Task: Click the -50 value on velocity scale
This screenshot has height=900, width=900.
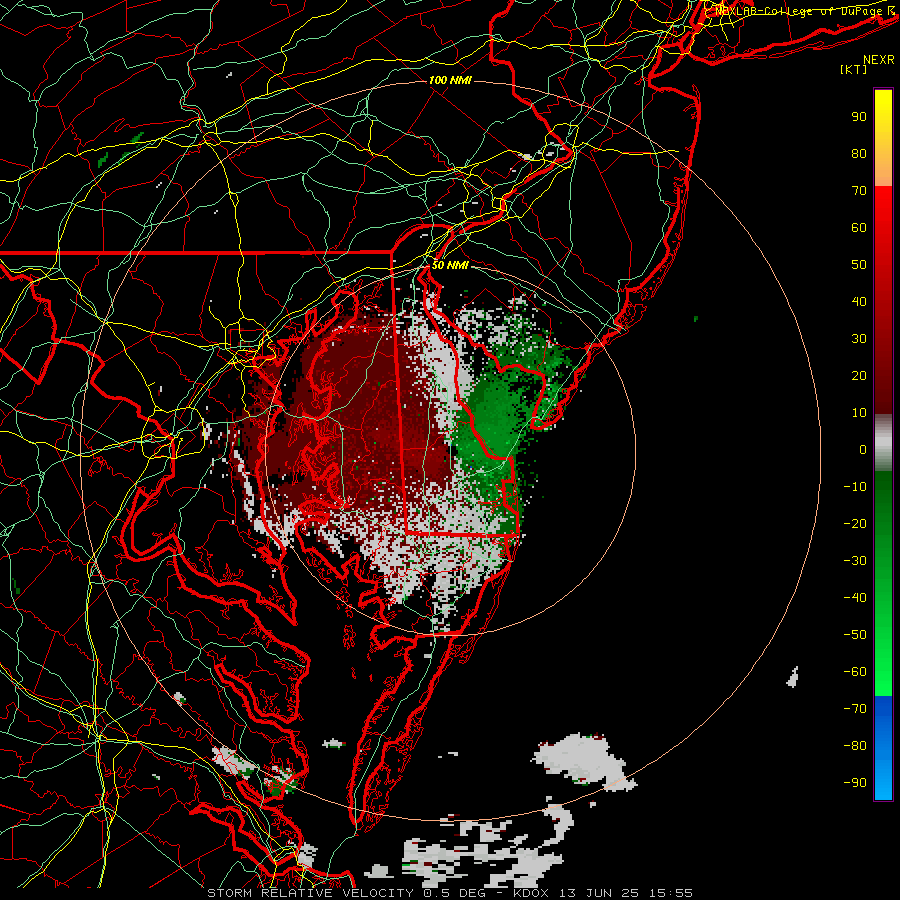Action: point(855,635)
